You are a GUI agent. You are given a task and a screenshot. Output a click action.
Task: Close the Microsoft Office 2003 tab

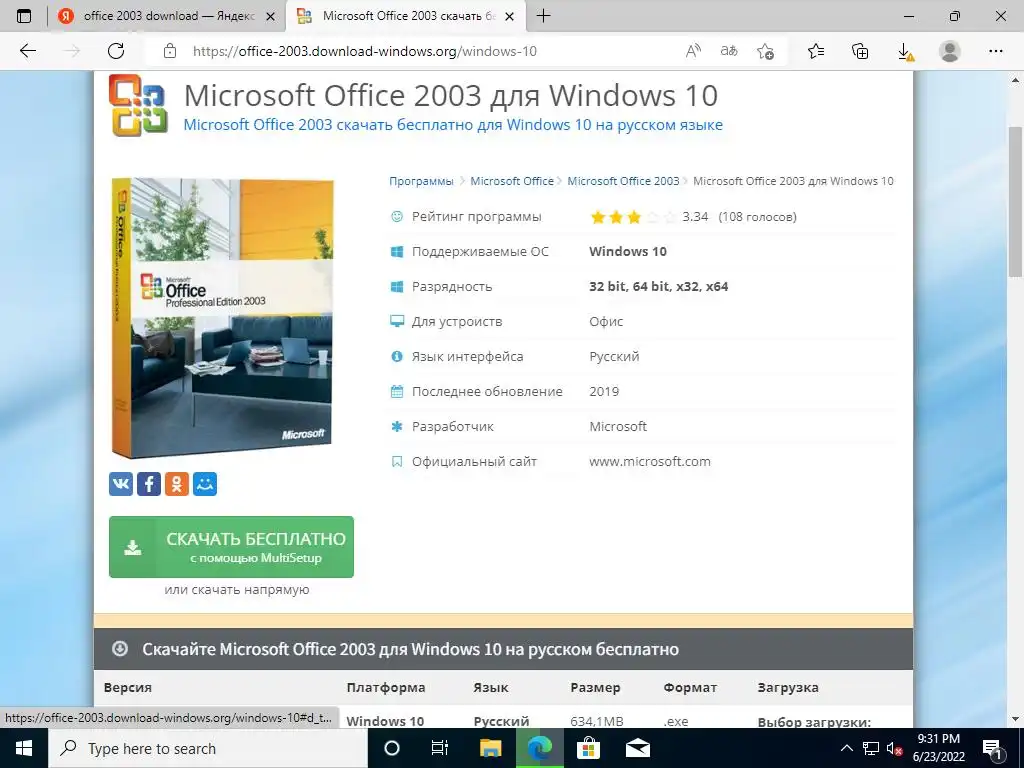pyautogui.click(x=510, y=17)
